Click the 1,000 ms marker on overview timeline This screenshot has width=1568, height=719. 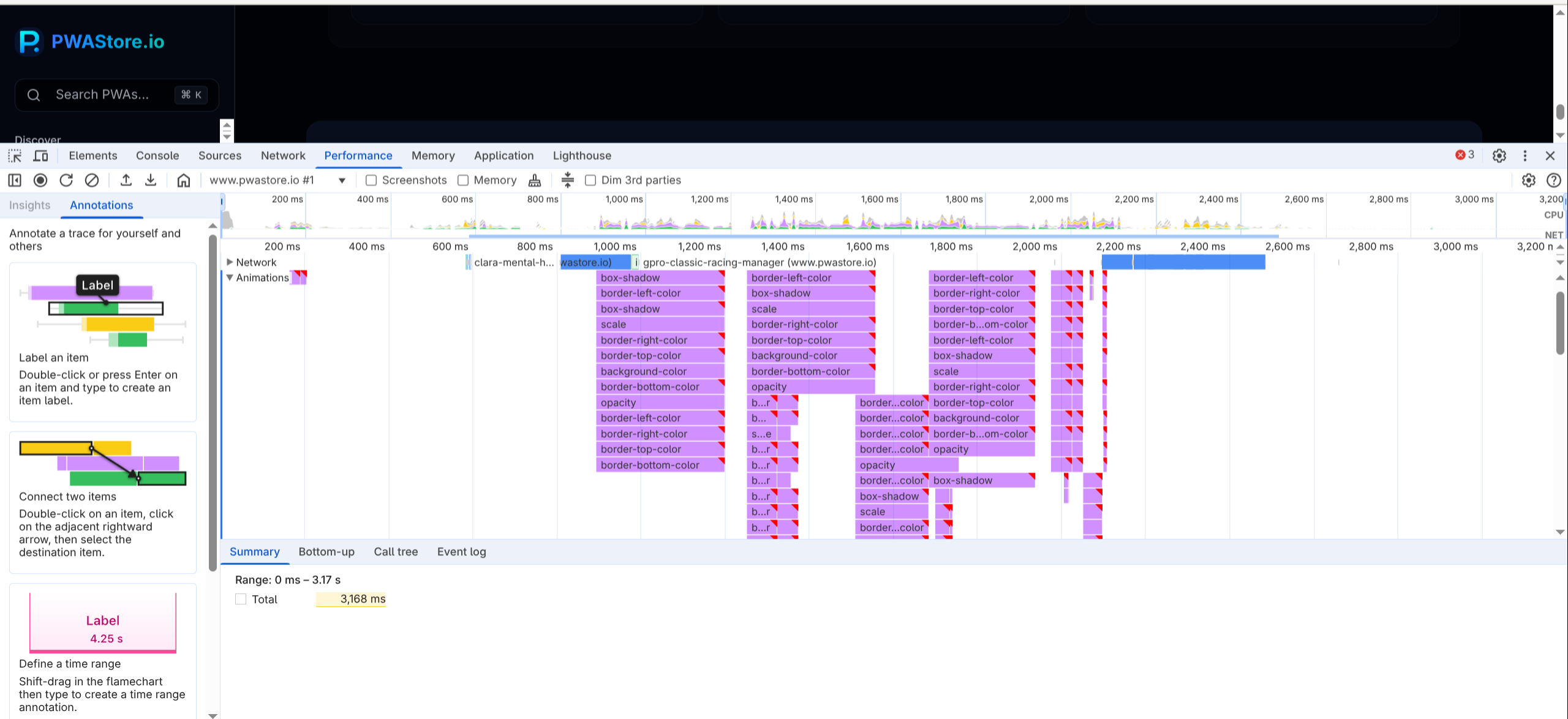624,199
